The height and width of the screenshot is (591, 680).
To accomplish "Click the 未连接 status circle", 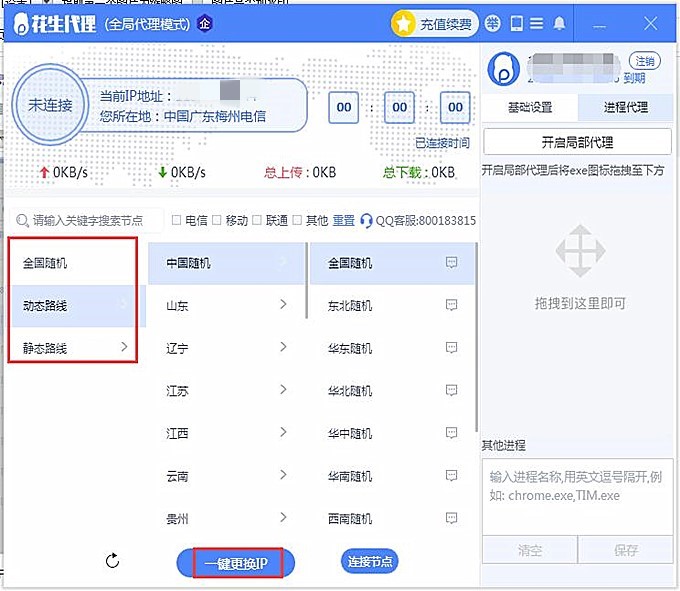I will coord(50,104).
